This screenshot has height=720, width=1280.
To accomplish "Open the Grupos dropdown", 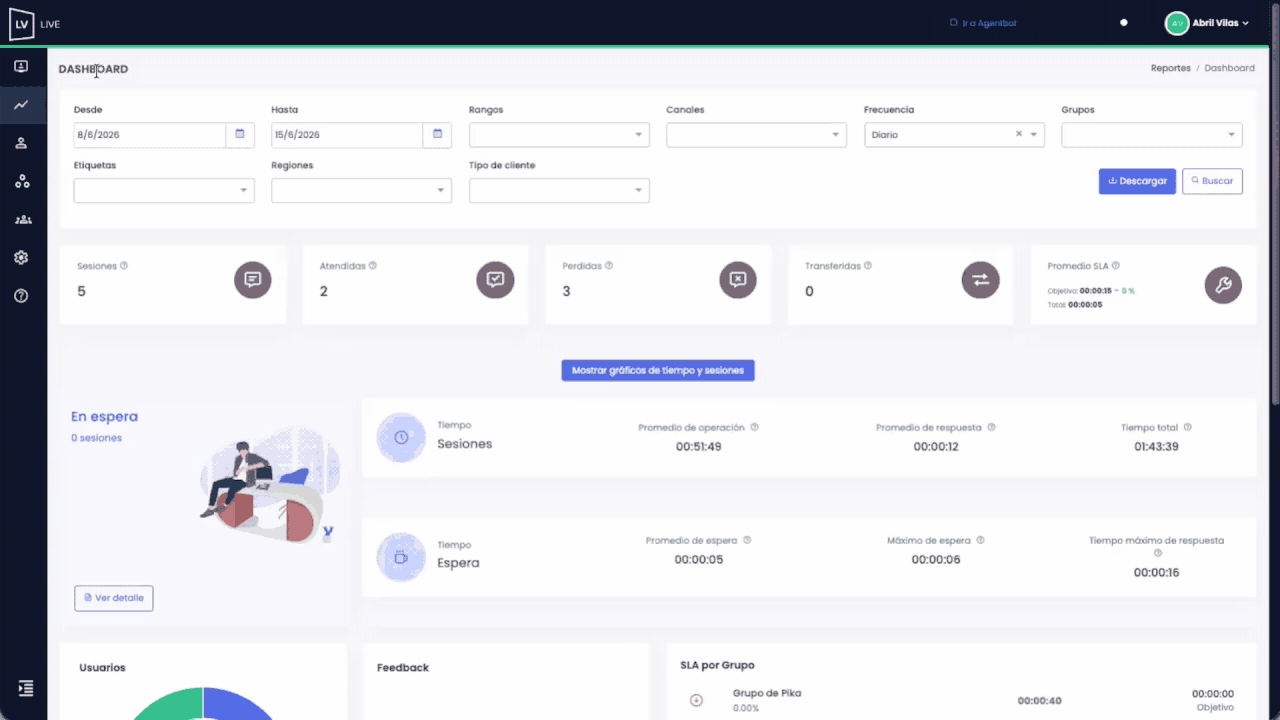I will 1152,135.
